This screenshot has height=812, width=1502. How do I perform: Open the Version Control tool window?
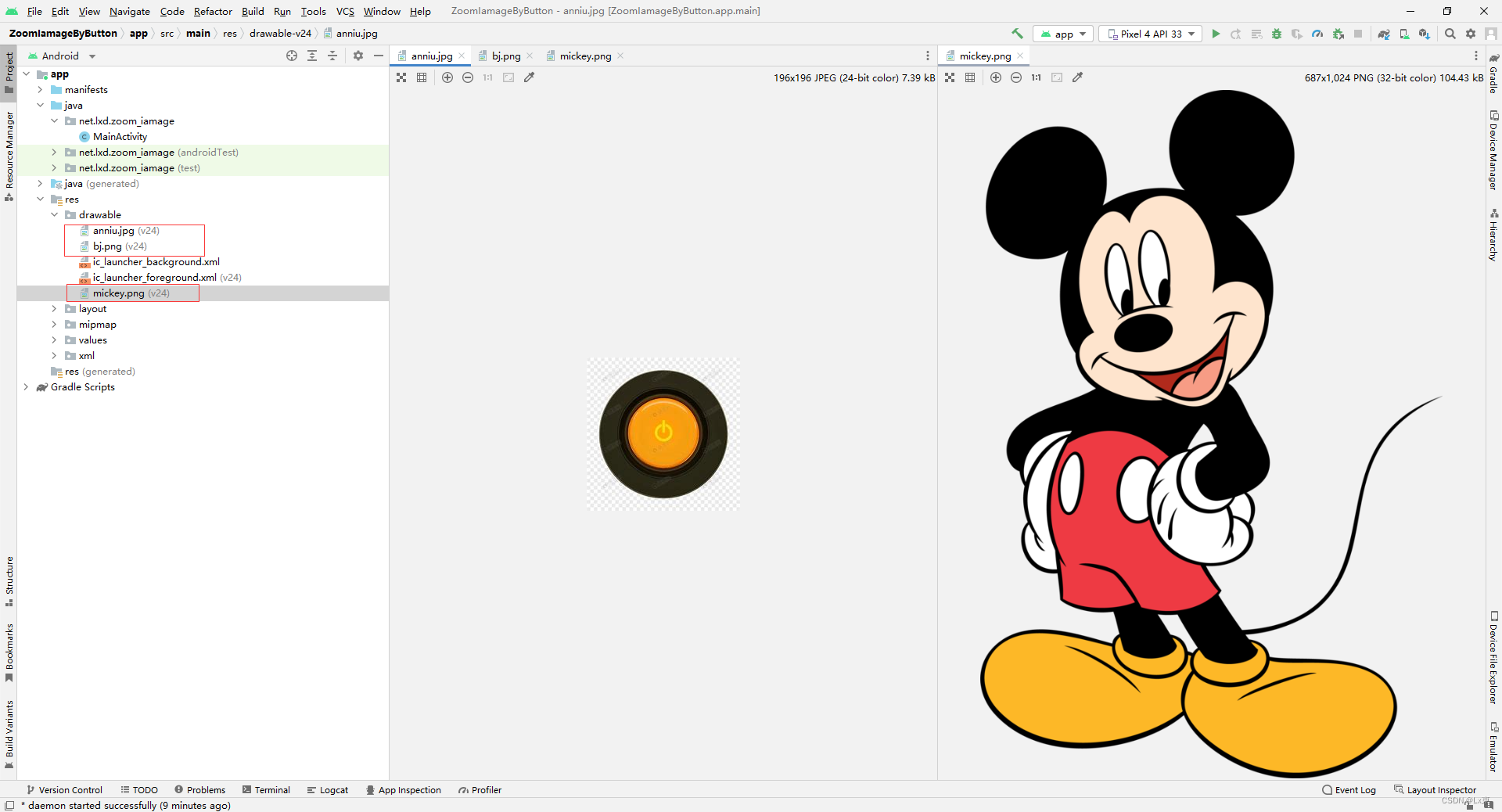pos(64,790)
